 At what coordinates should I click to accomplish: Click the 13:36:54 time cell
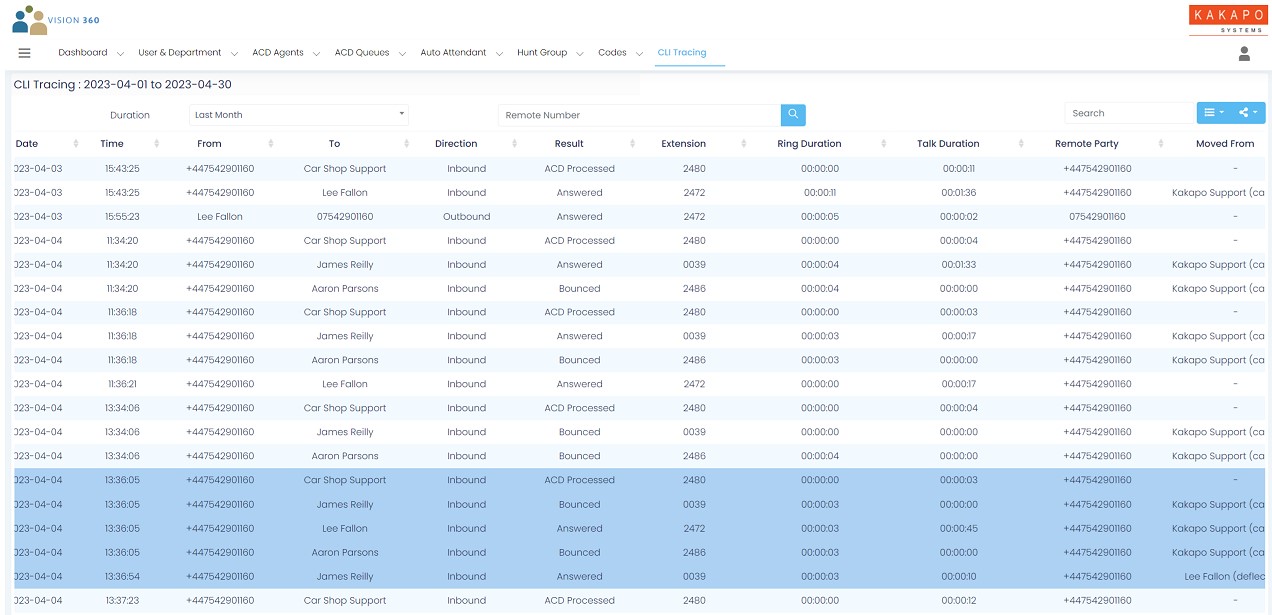coord(121,577)
